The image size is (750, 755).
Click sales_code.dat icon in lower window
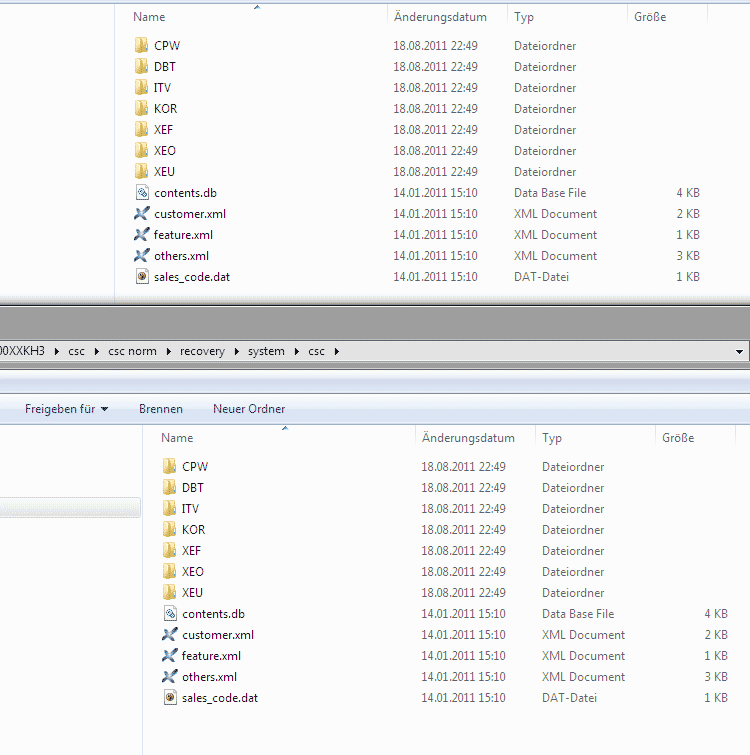[x=170, y=698]
